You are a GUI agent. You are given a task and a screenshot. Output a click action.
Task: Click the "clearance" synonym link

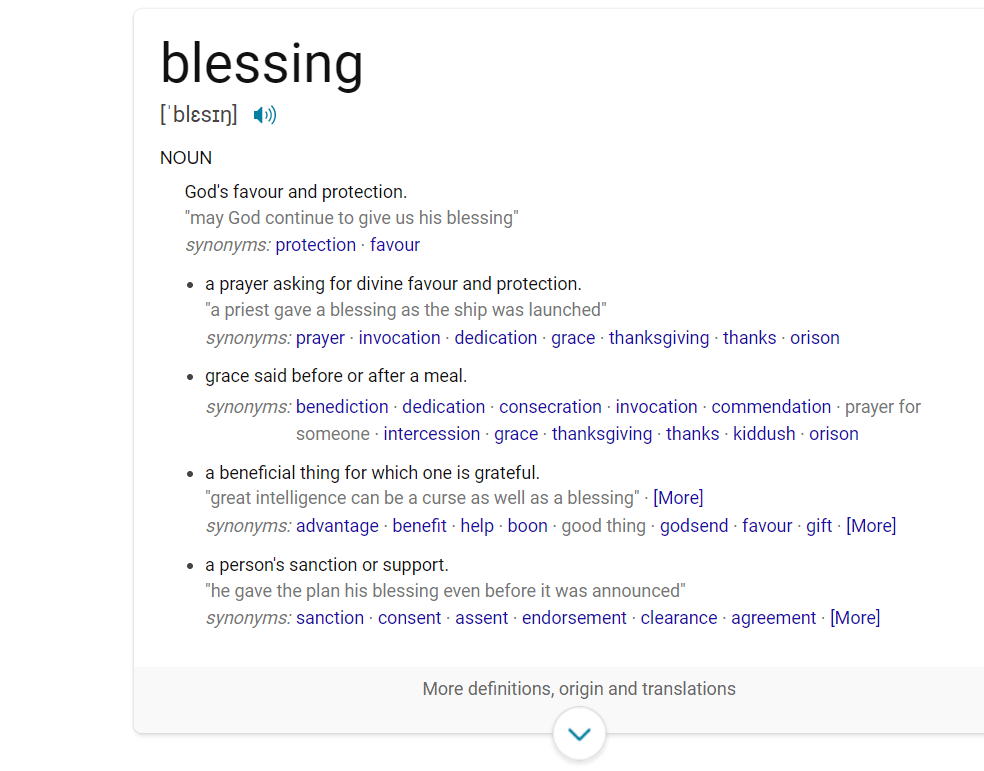pyautogui.click(x=679, y=618)
